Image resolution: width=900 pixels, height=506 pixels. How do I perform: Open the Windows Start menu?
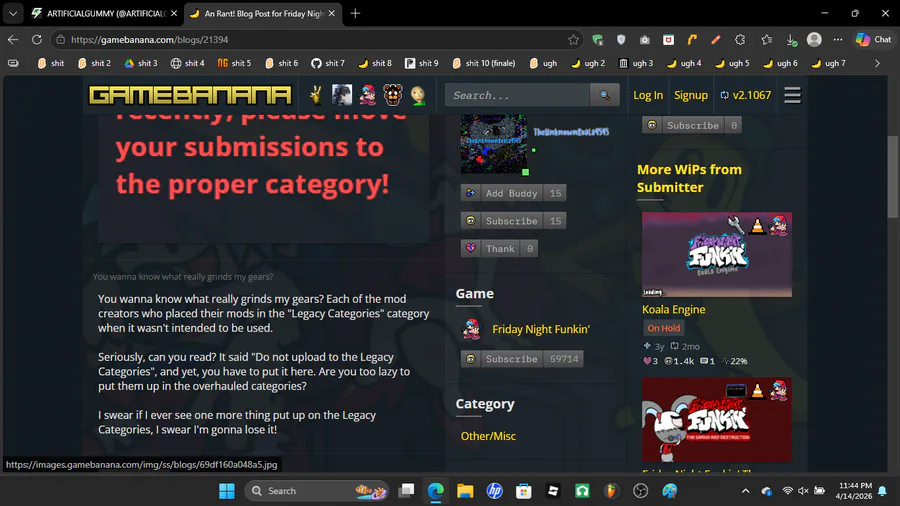pyautogui.click(x=227, y=491)
